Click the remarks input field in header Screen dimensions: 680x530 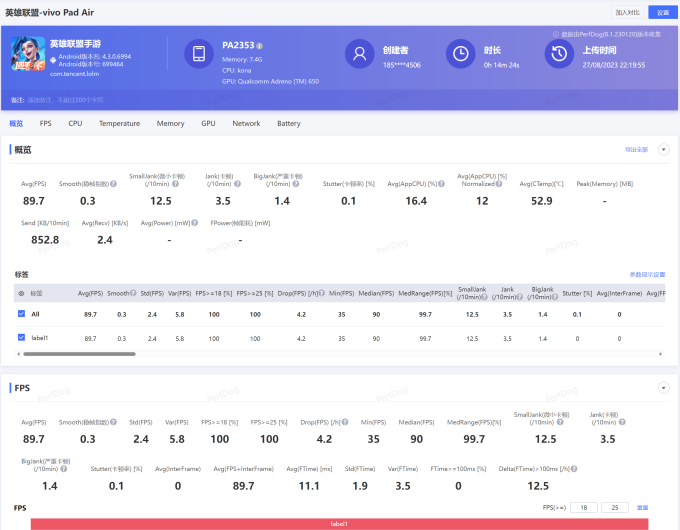(x=65, y=100)
